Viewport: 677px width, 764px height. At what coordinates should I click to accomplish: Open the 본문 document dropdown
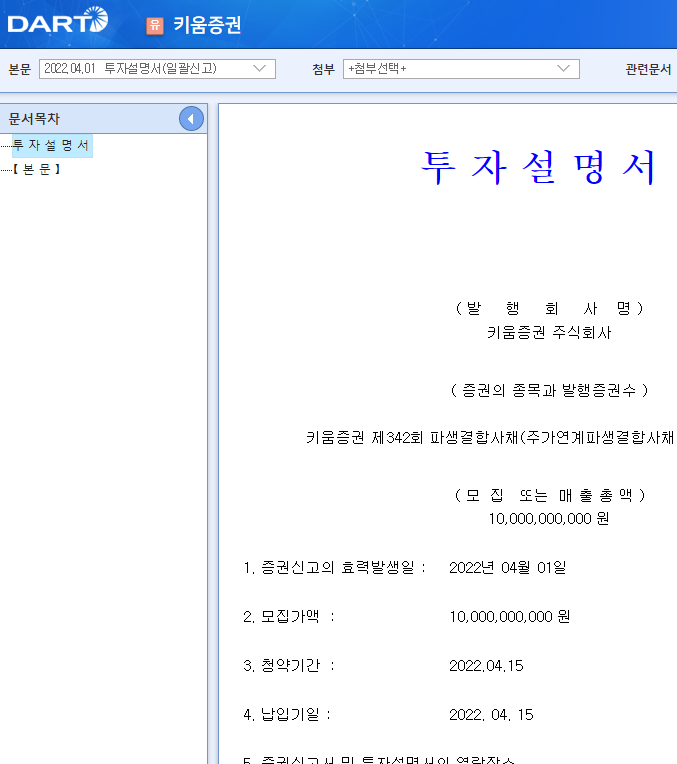(x=157, y=69)
